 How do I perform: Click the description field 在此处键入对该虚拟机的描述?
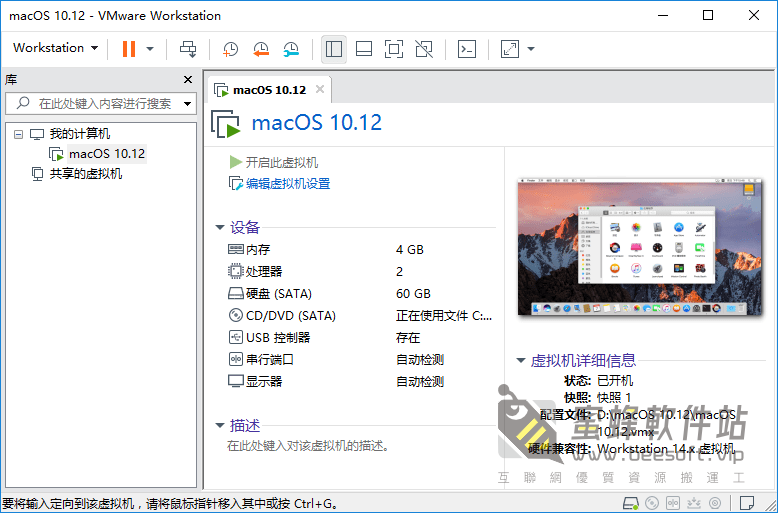click(x=308, y=446)
